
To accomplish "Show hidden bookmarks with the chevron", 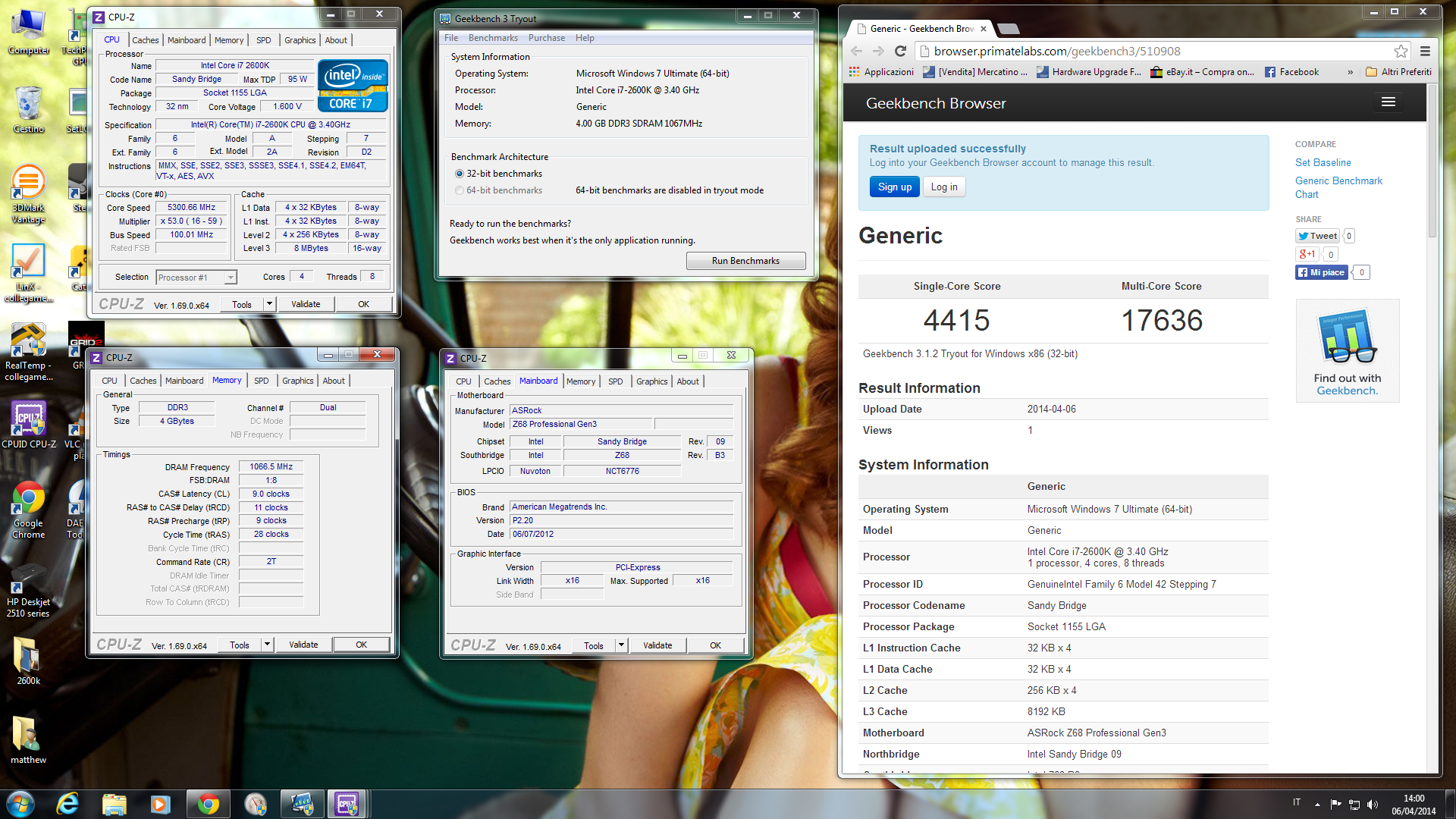I will point(1350,72).
